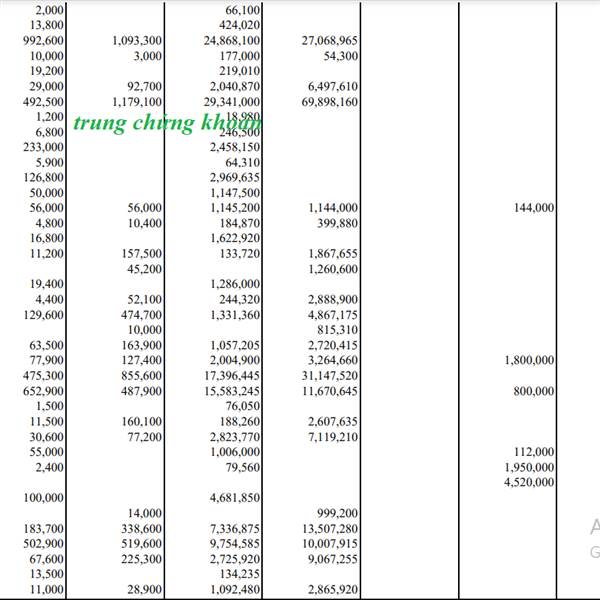Select cell with 24,868,100
Screen dimensions: 600x600
coord(232,41)
